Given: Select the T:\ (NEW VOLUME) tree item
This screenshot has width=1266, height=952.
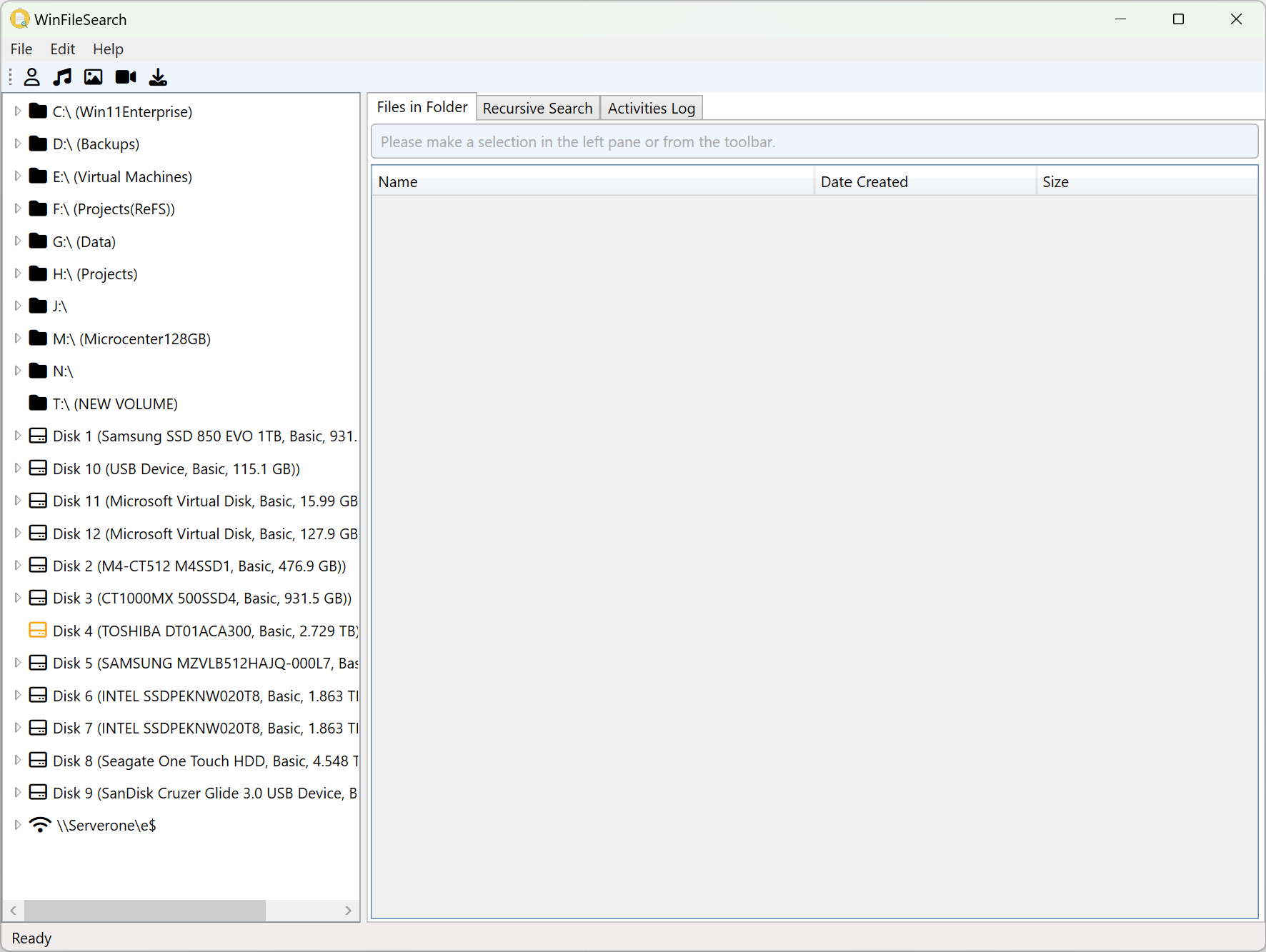Looking at the screenshot, I should point(115,404).
